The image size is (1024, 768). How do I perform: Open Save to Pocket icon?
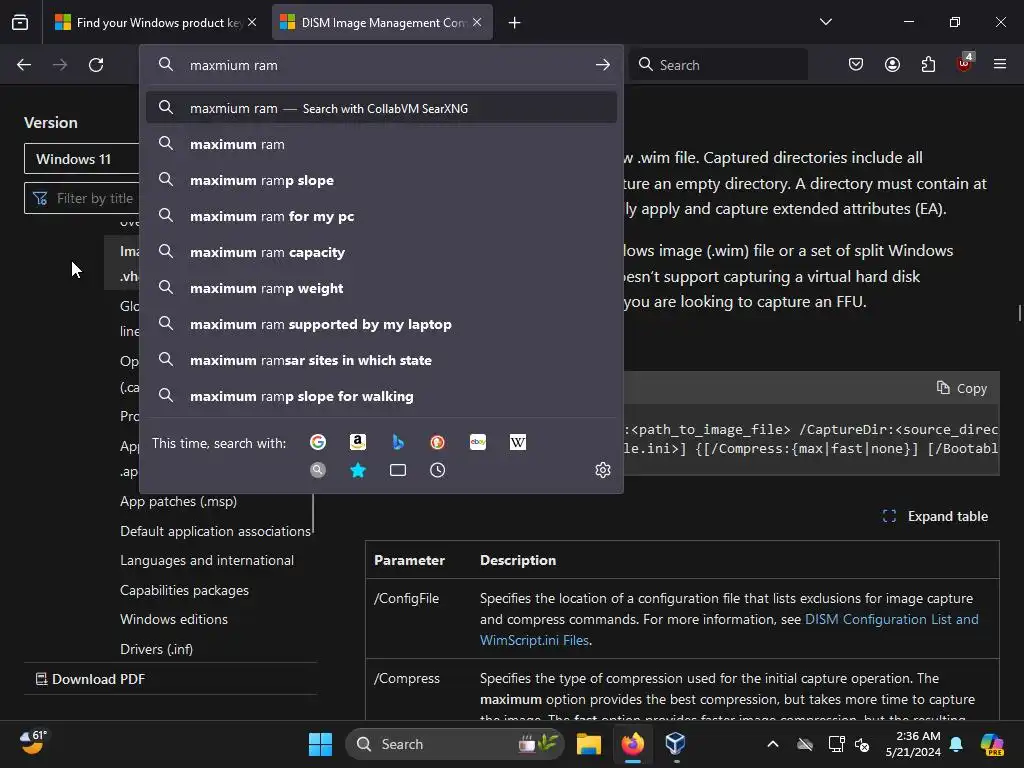856,64
